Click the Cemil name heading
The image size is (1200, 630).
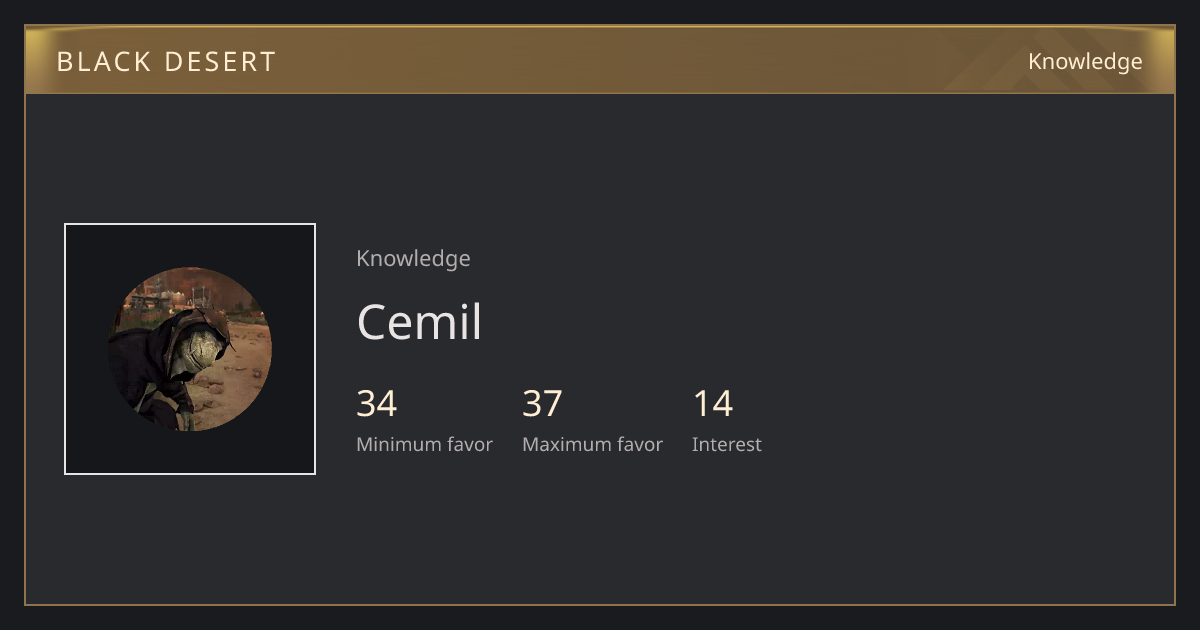click(x=420, y=322)
